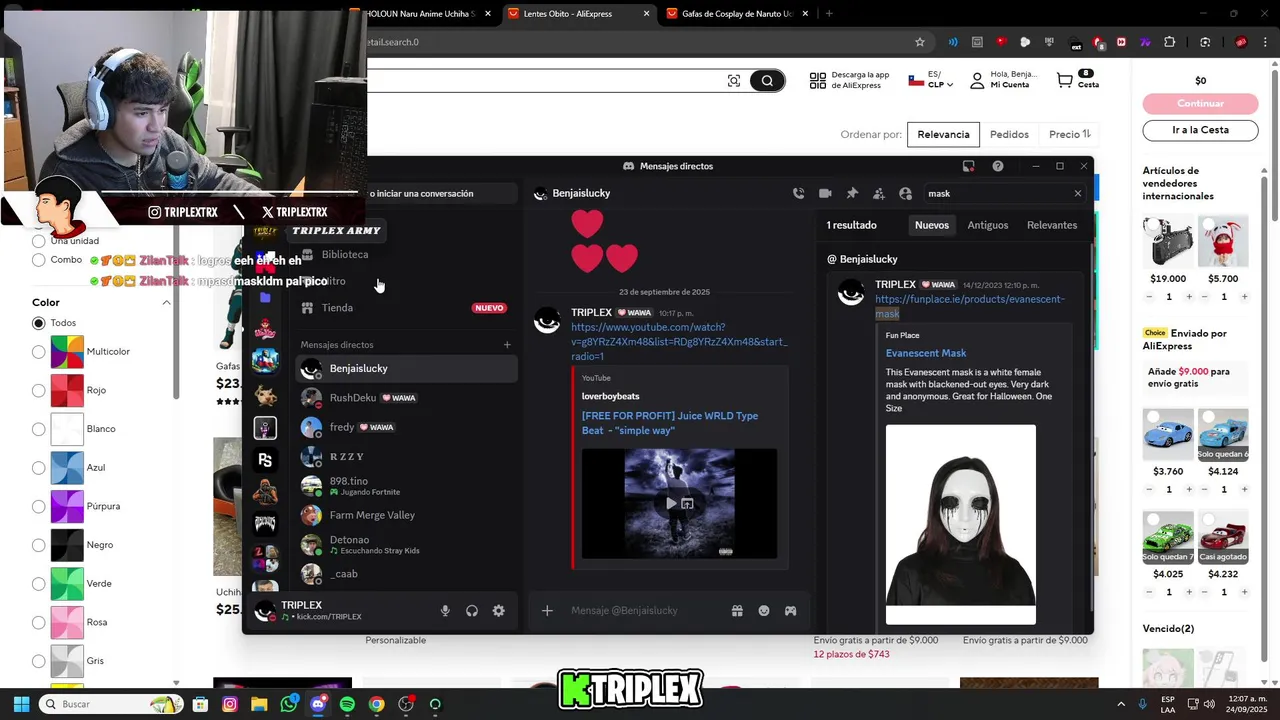Switch search results to Relevantes tab
The height and width of the screenshot is (720, 1280).
(1052, 225)
